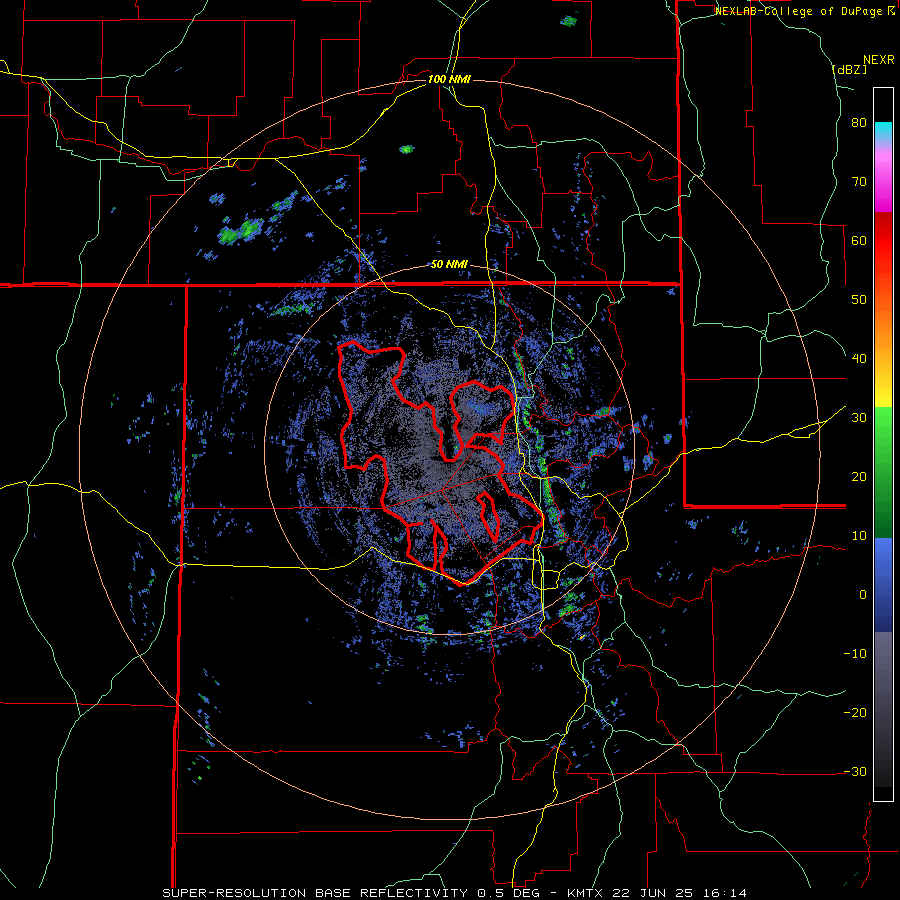Click the 50 value on dBZ scale
Screen dimensions: 900x900
pyautogui.click(x=859, y=300)
